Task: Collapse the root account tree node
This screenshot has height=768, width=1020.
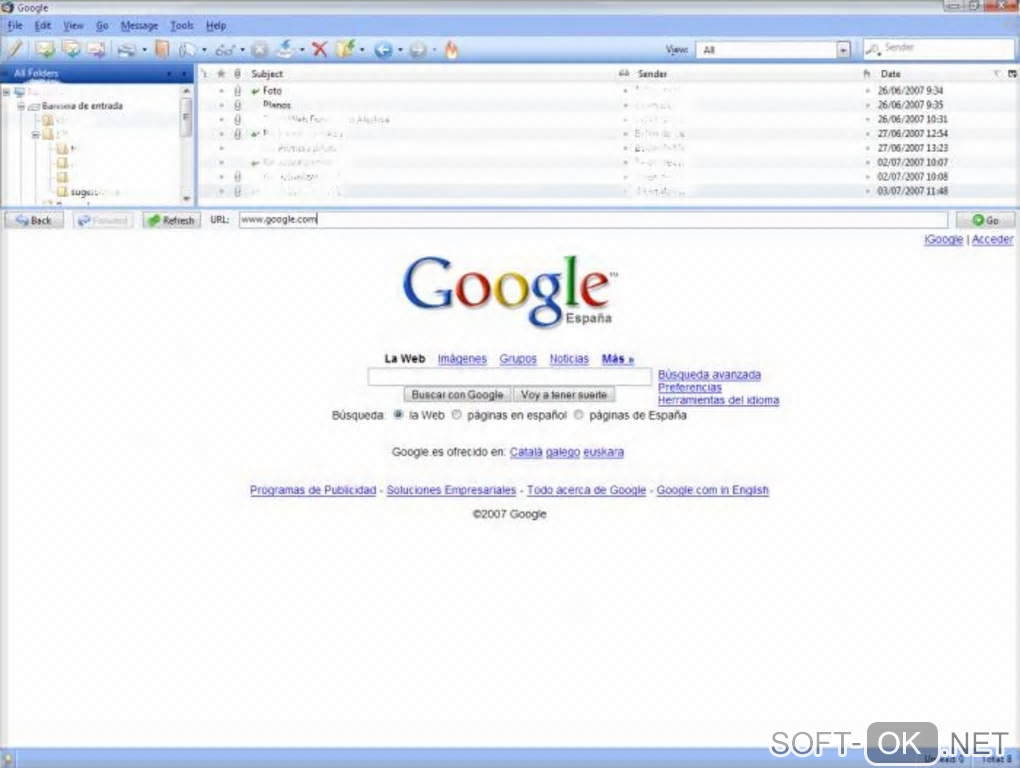Action: 7,92
